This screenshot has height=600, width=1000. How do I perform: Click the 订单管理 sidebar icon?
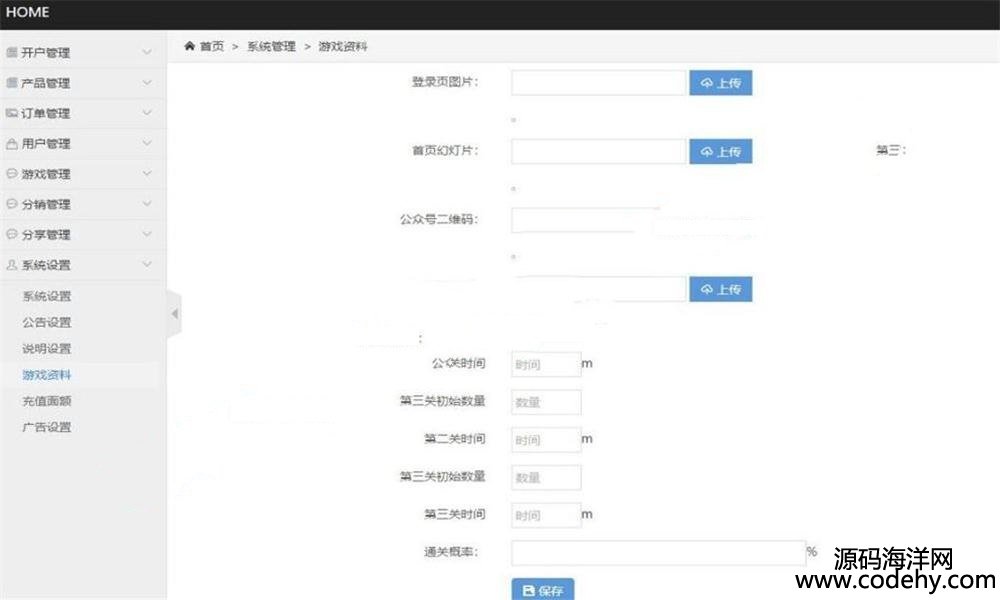pyautogui.click(x=11, y=113)
